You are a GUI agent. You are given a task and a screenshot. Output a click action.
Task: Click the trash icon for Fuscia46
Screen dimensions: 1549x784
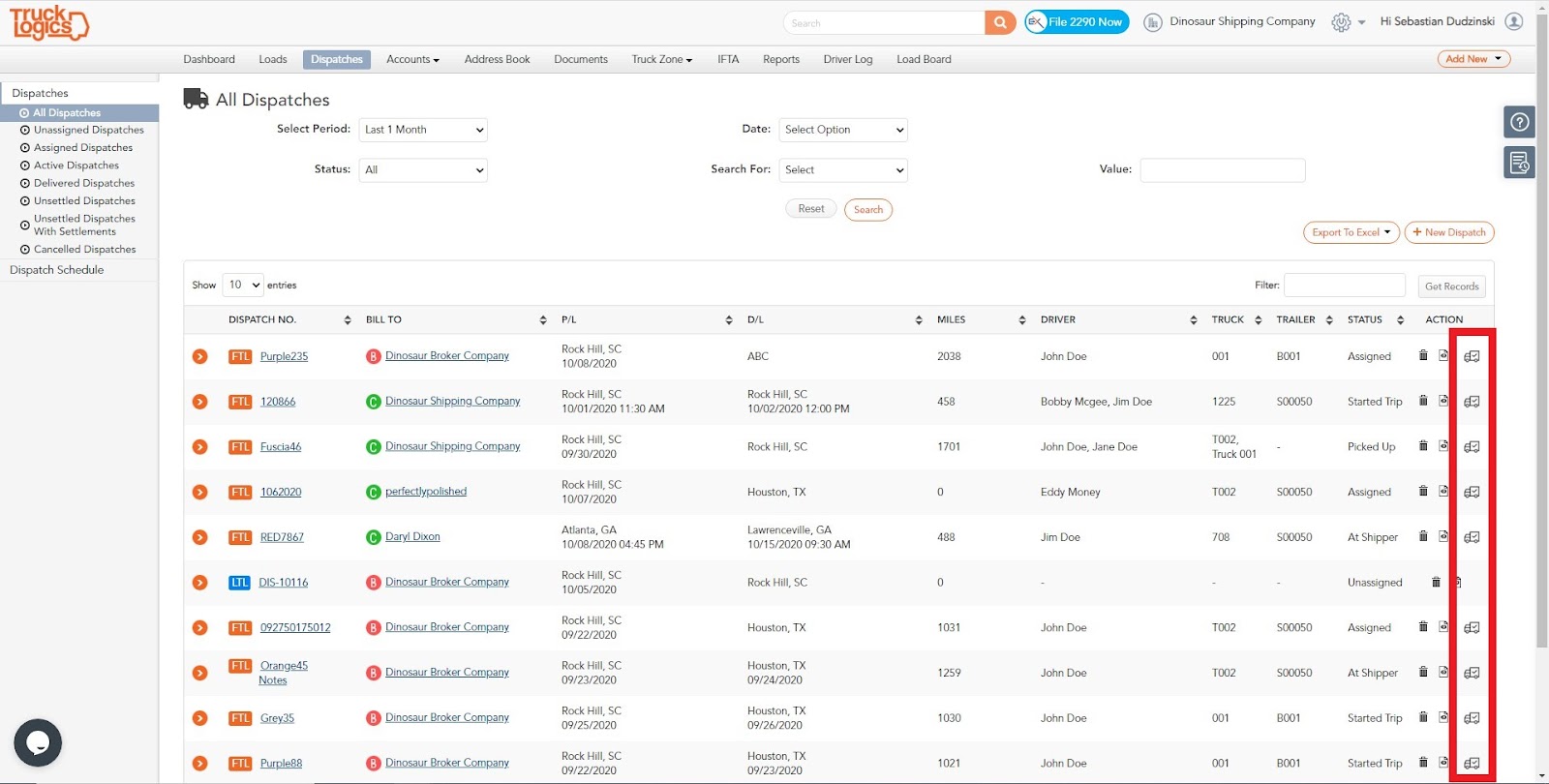tap(1423, 446)
